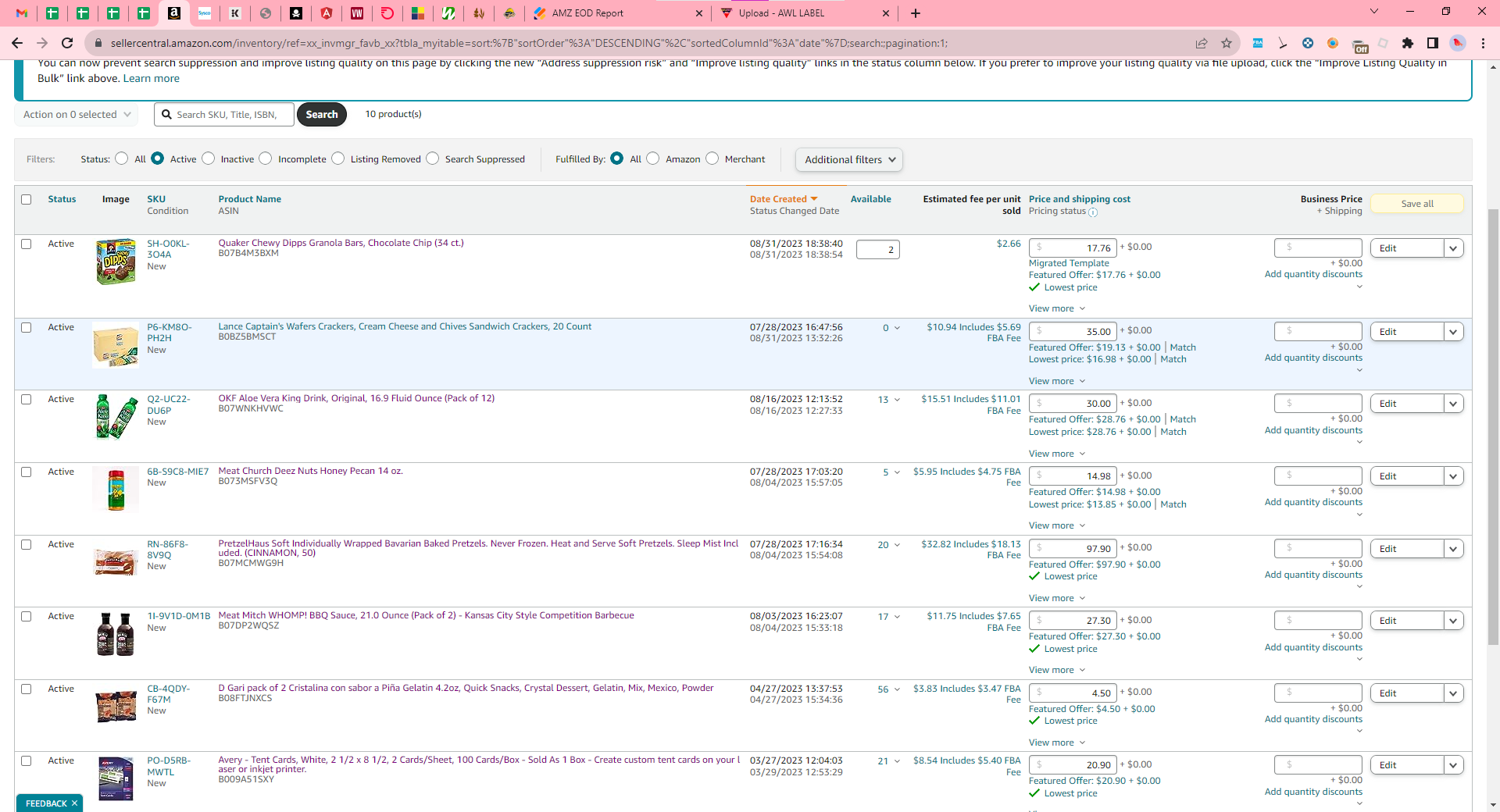Image resolution: width=1500 pixels, height=812 pixels.
Task: Open the Gmail pinned tab
Action: point(22,13)
